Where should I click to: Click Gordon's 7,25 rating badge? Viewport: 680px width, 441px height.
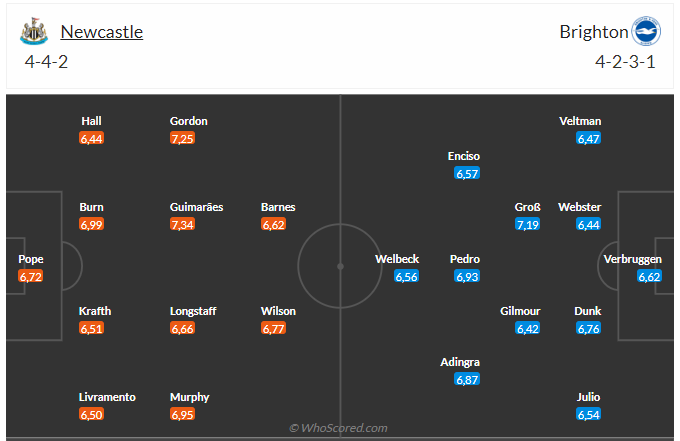(x=182, y=138)
